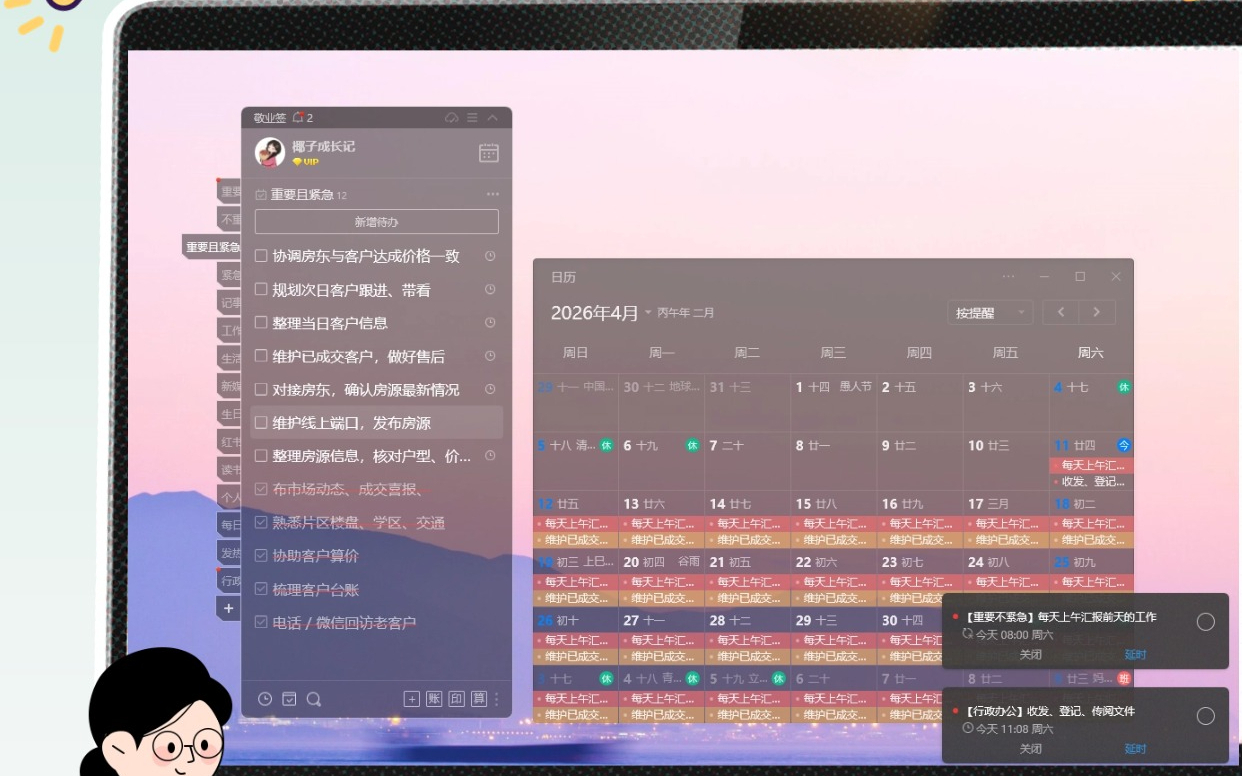Uncheck the completed 协助客户算价 task

(x=261, y=555)
